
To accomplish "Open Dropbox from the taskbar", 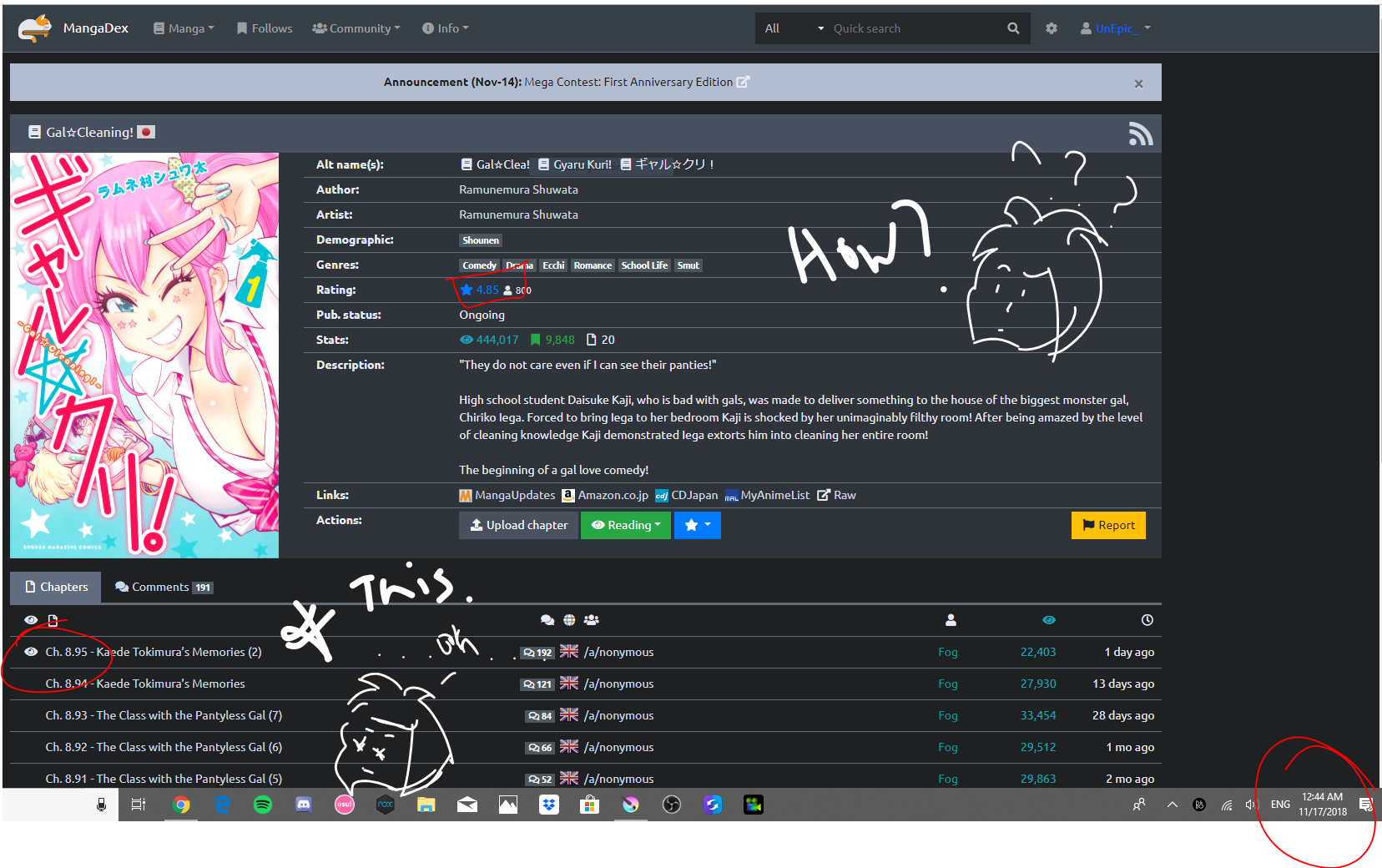I will (x=549, y=805).
